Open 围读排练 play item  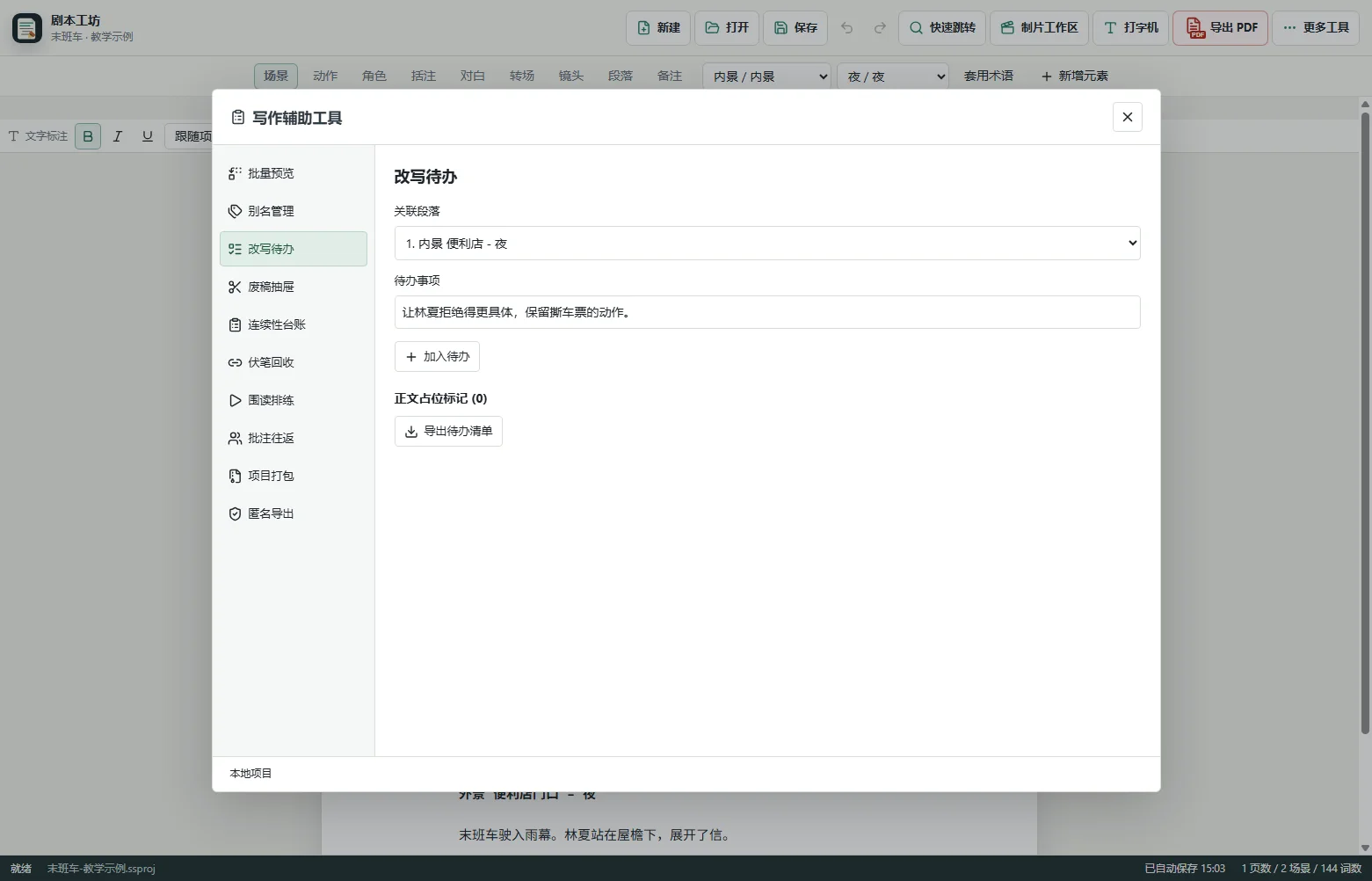coord(293,400)
